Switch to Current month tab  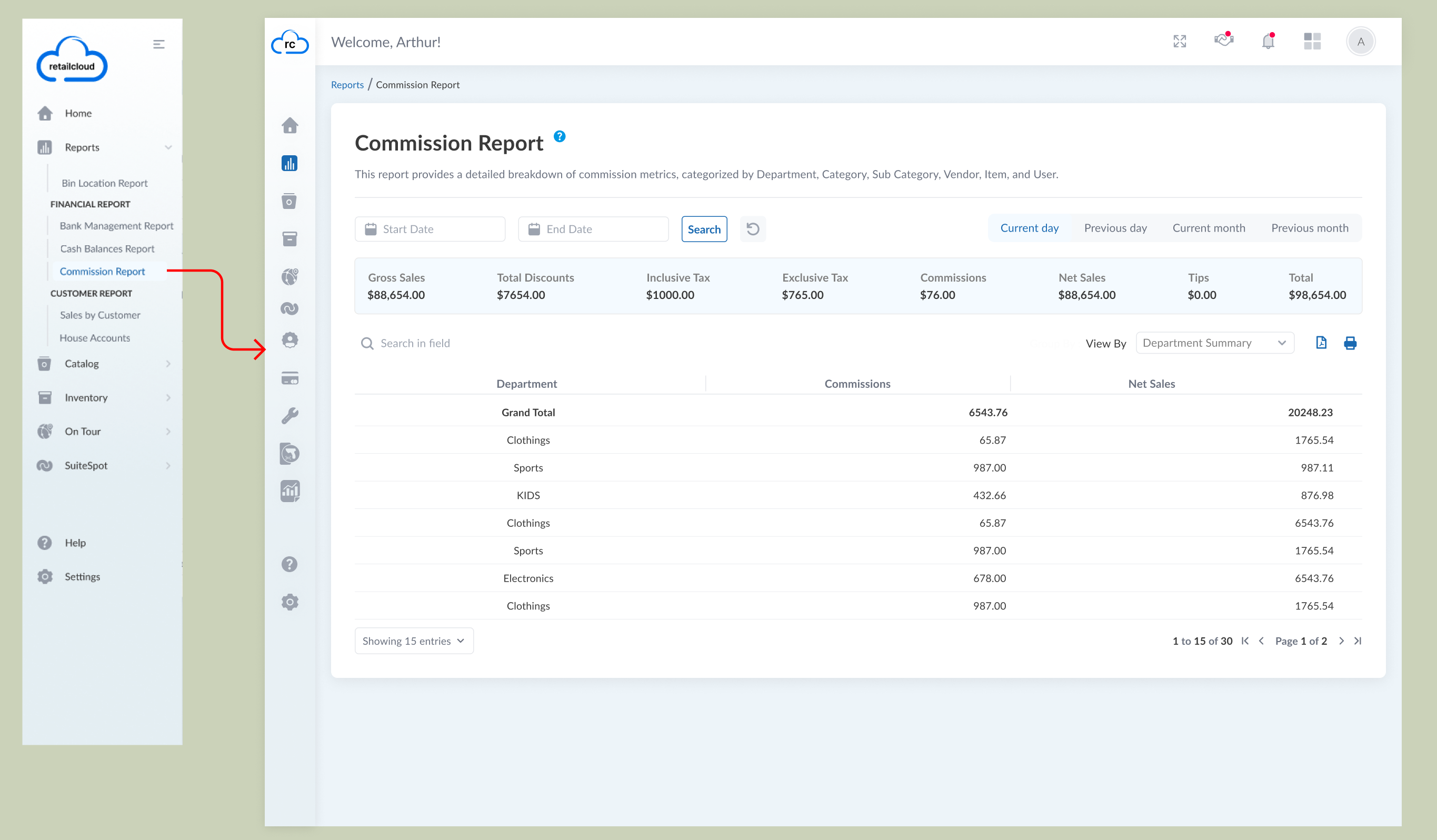(x=1209, y=228)
